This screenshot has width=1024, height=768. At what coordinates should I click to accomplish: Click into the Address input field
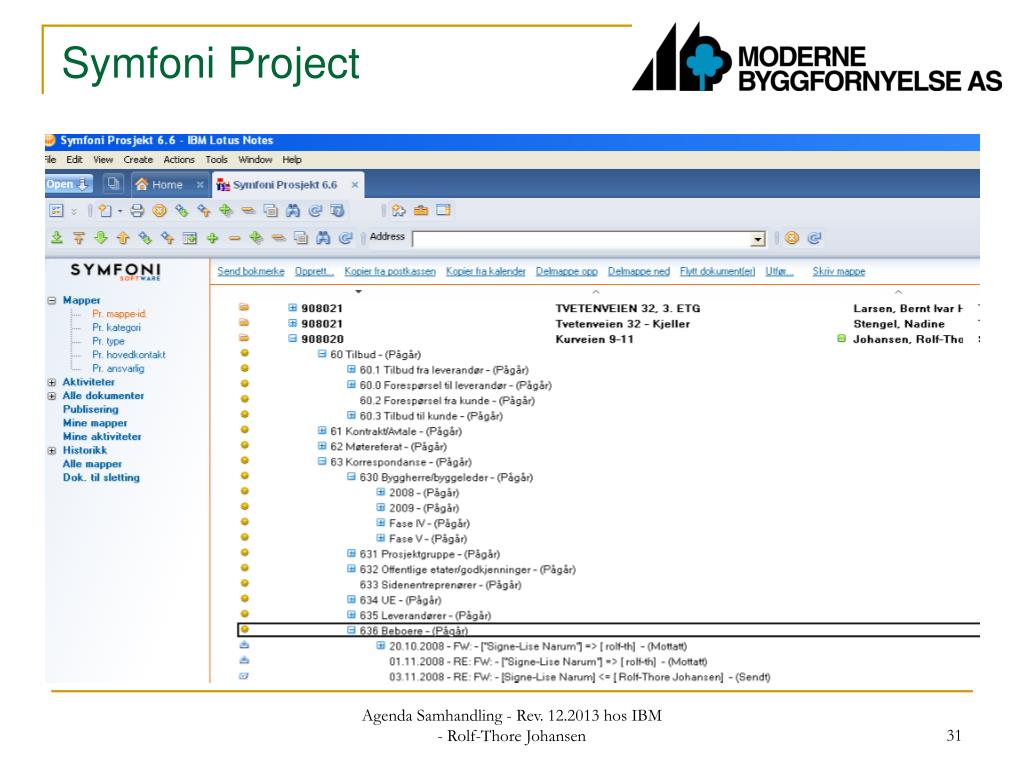582,239
